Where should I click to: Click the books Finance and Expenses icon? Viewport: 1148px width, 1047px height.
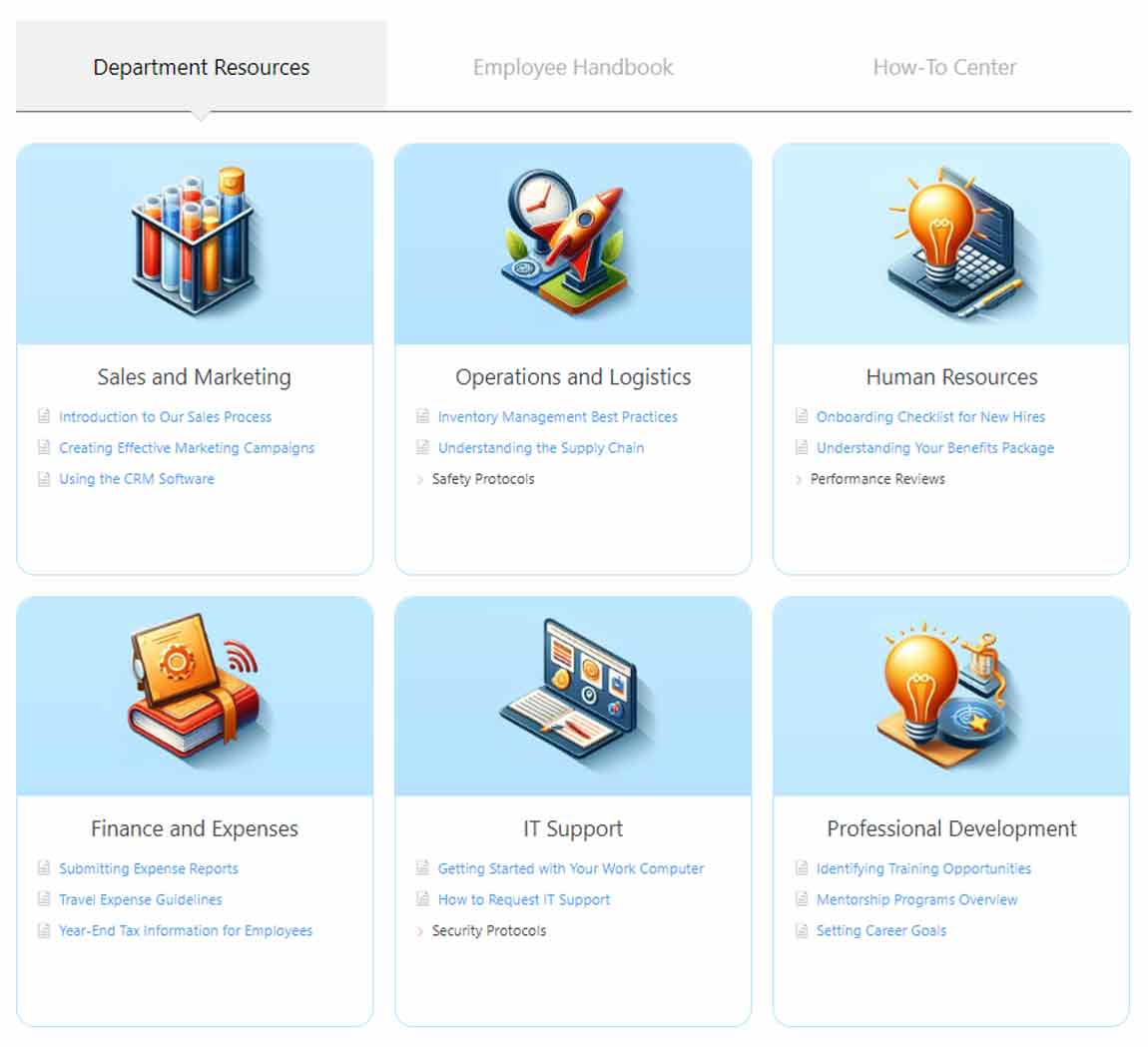(195, 692)
